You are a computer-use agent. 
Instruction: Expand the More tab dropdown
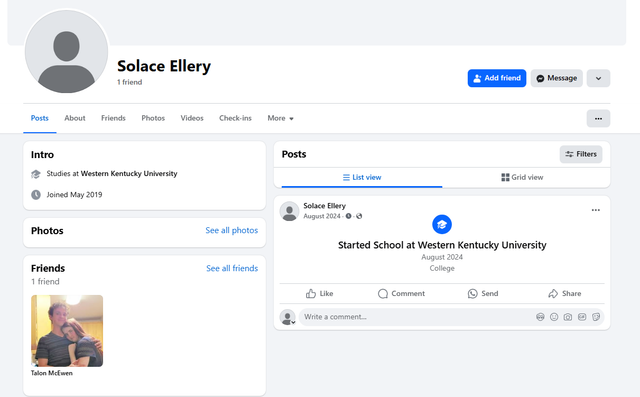[x=280, y=118]
